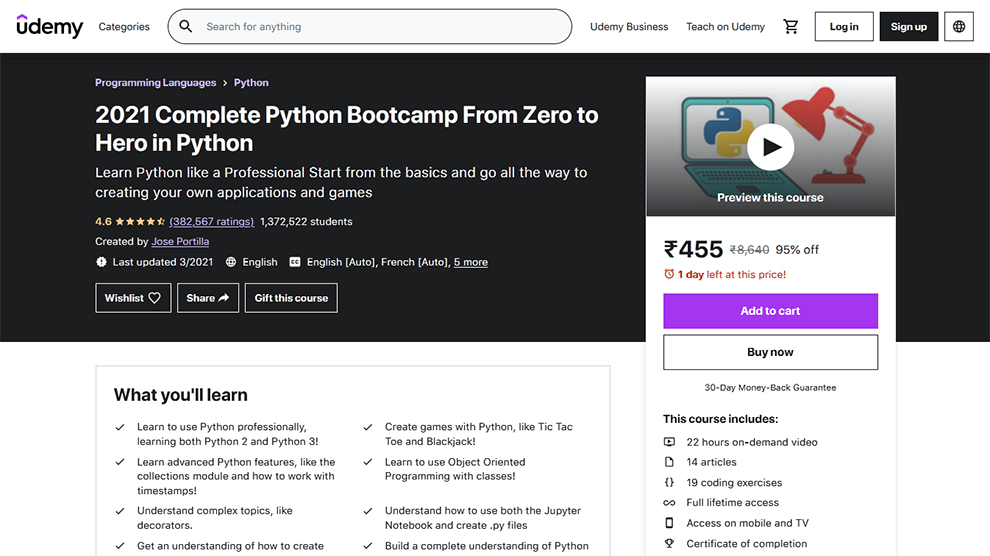Click the last updated alert icon

coord(101,262)
